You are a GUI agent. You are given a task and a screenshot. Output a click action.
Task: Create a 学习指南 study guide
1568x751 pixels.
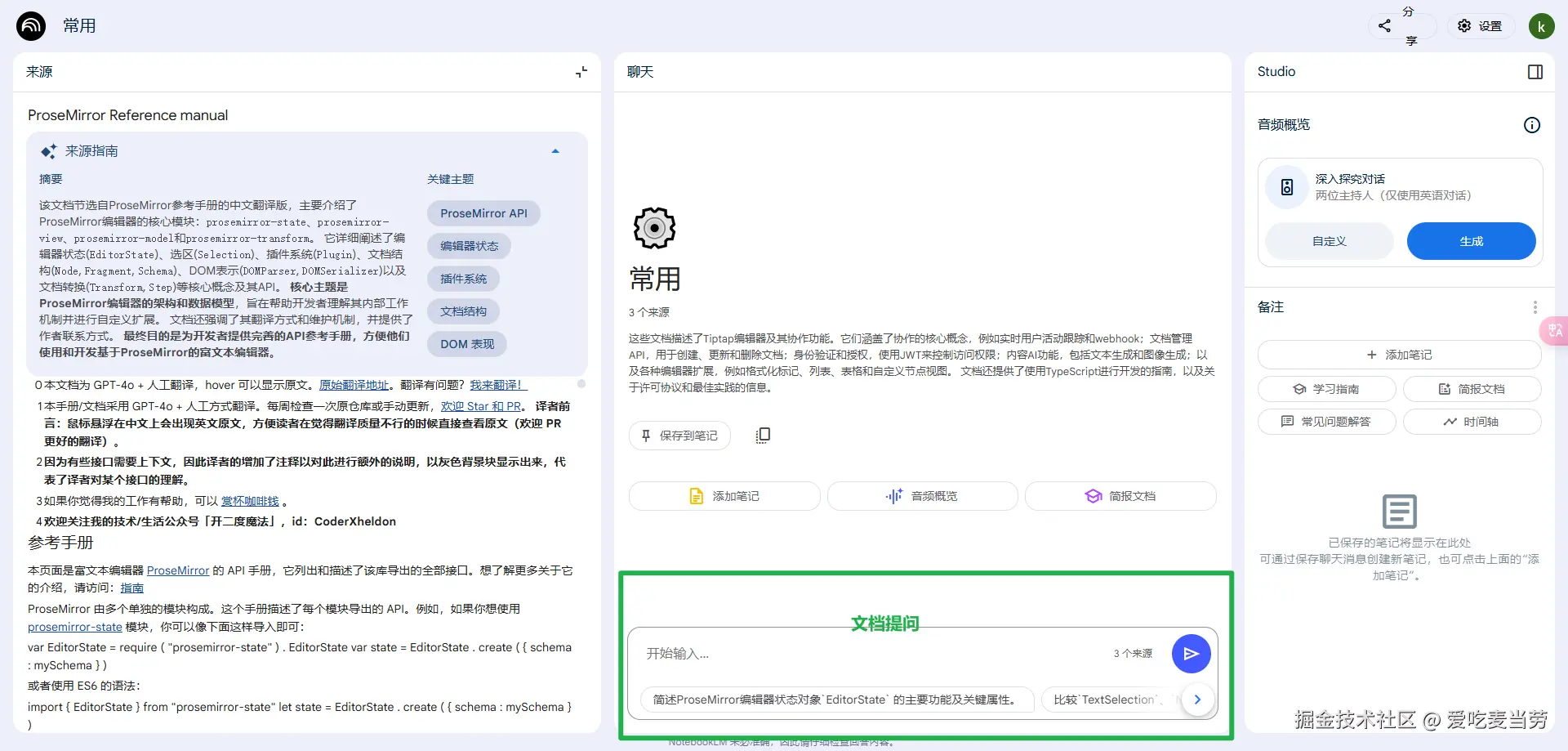point(1327,389)
